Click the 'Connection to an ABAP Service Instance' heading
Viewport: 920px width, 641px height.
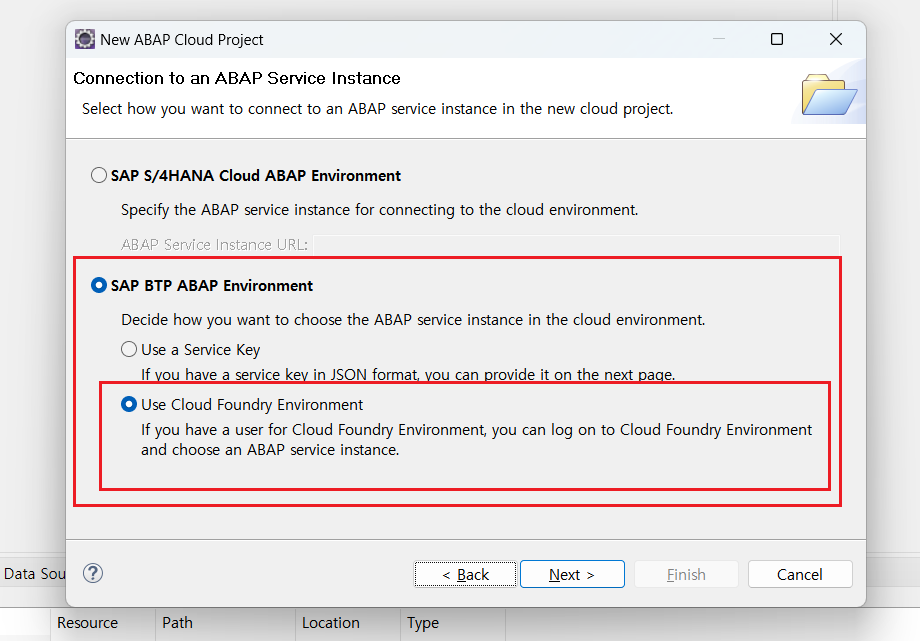[237, 78]
